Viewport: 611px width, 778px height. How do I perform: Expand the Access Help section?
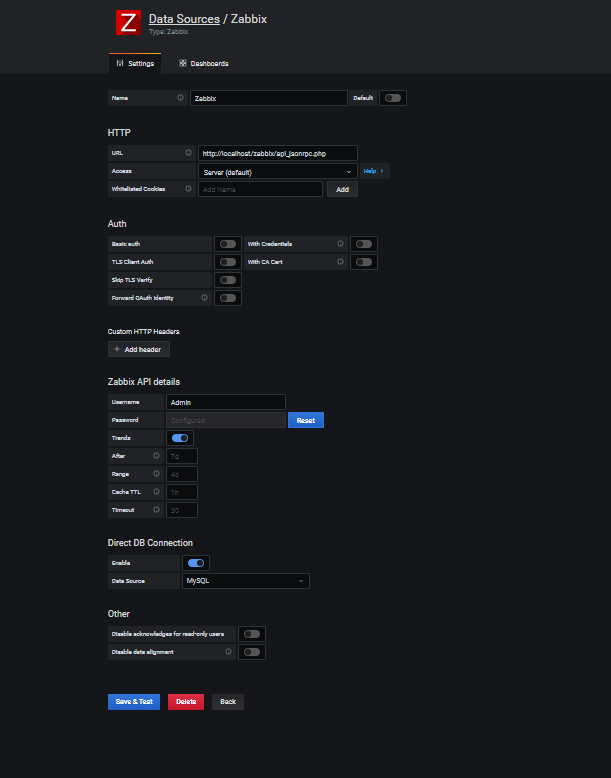coord(374,171)
